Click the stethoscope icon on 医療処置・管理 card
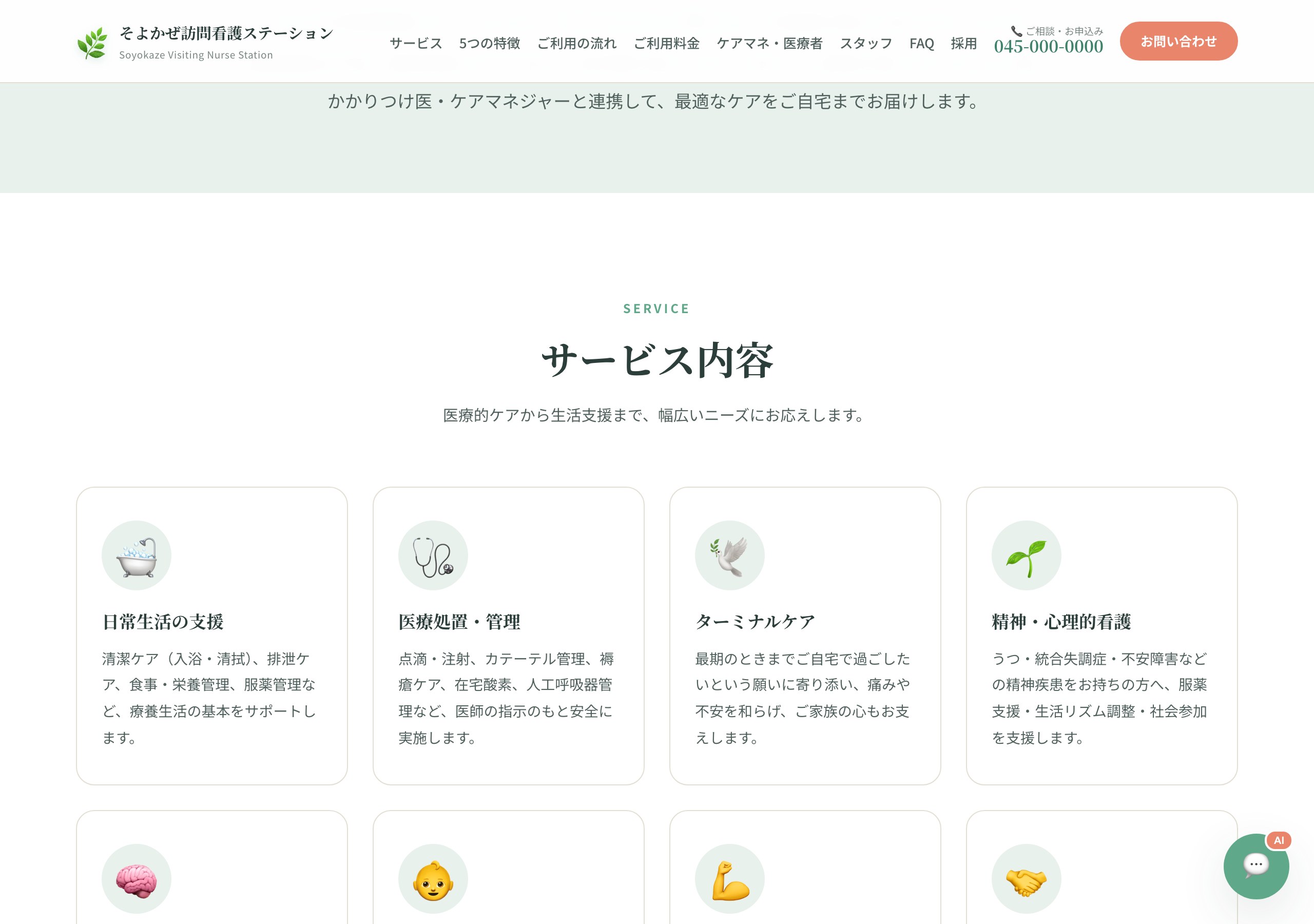Viewport: 1314px width, 924px height. tap(433, 555)
